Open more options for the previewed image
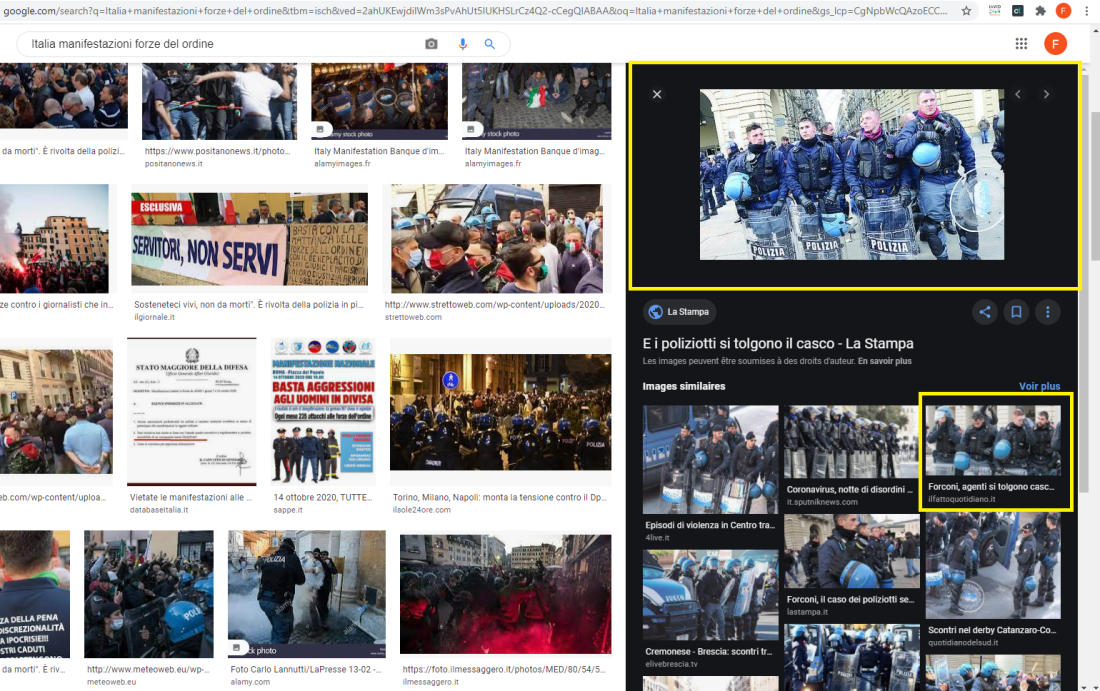The height and width of the screenshot is (691, 1100). [x=1047, y=312]
